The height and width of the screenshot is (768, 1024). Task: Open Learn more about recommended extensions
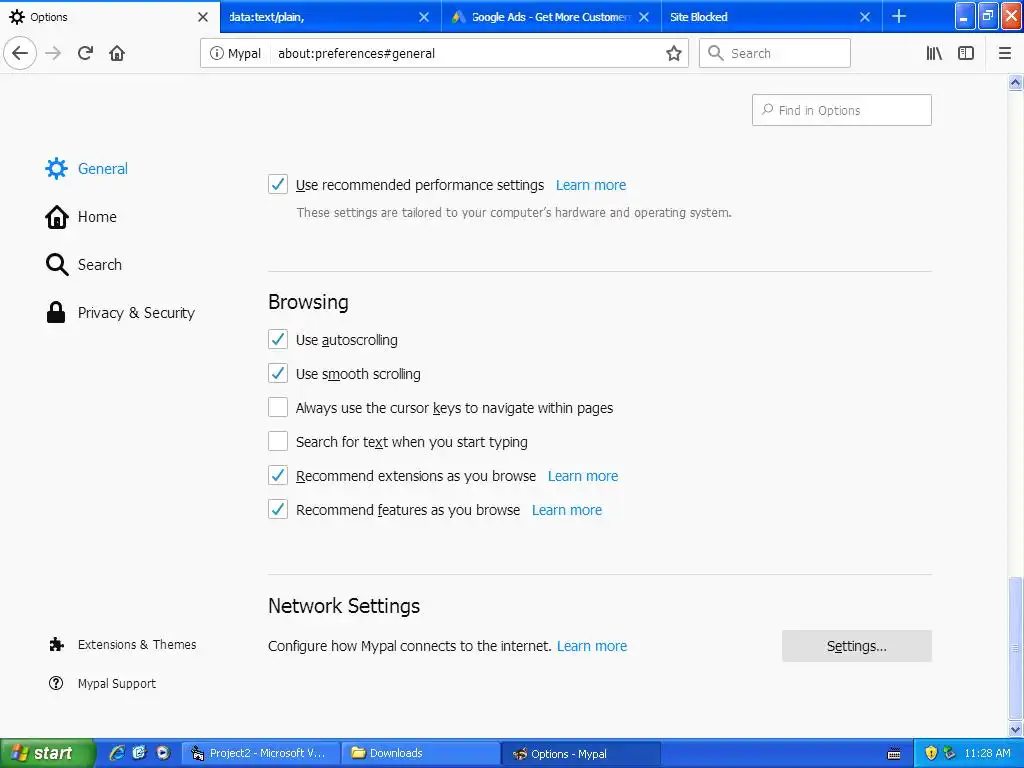coord(583,476)
